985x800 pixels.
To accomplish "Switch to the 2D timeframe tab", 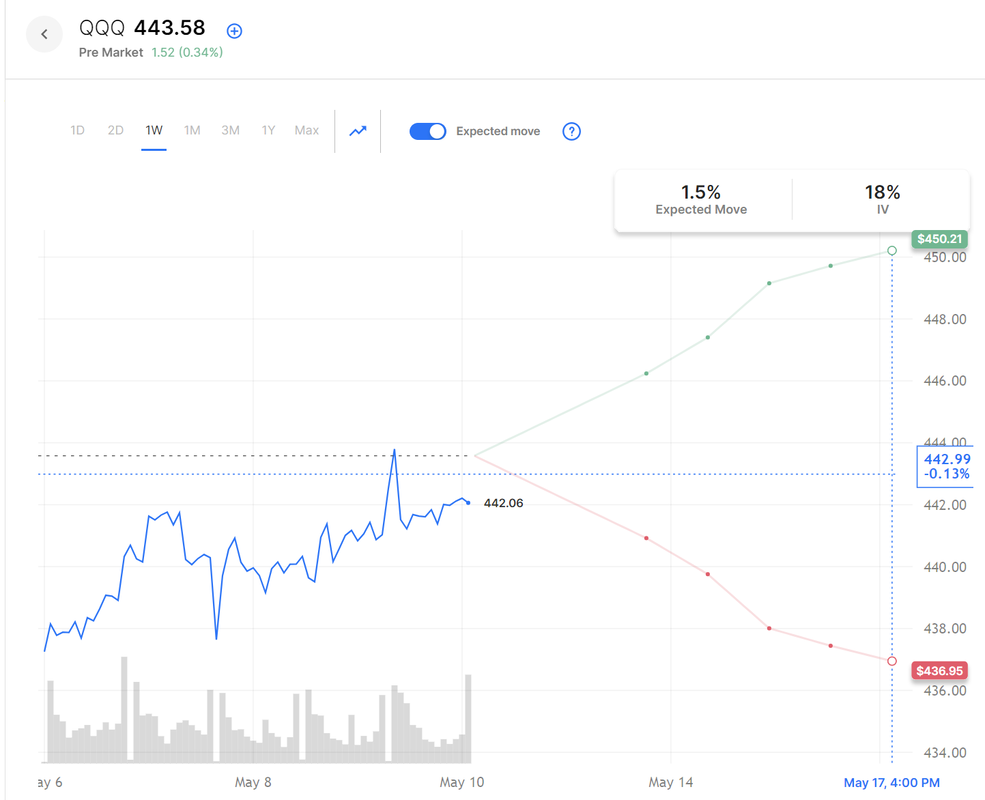I will (116, 131).
